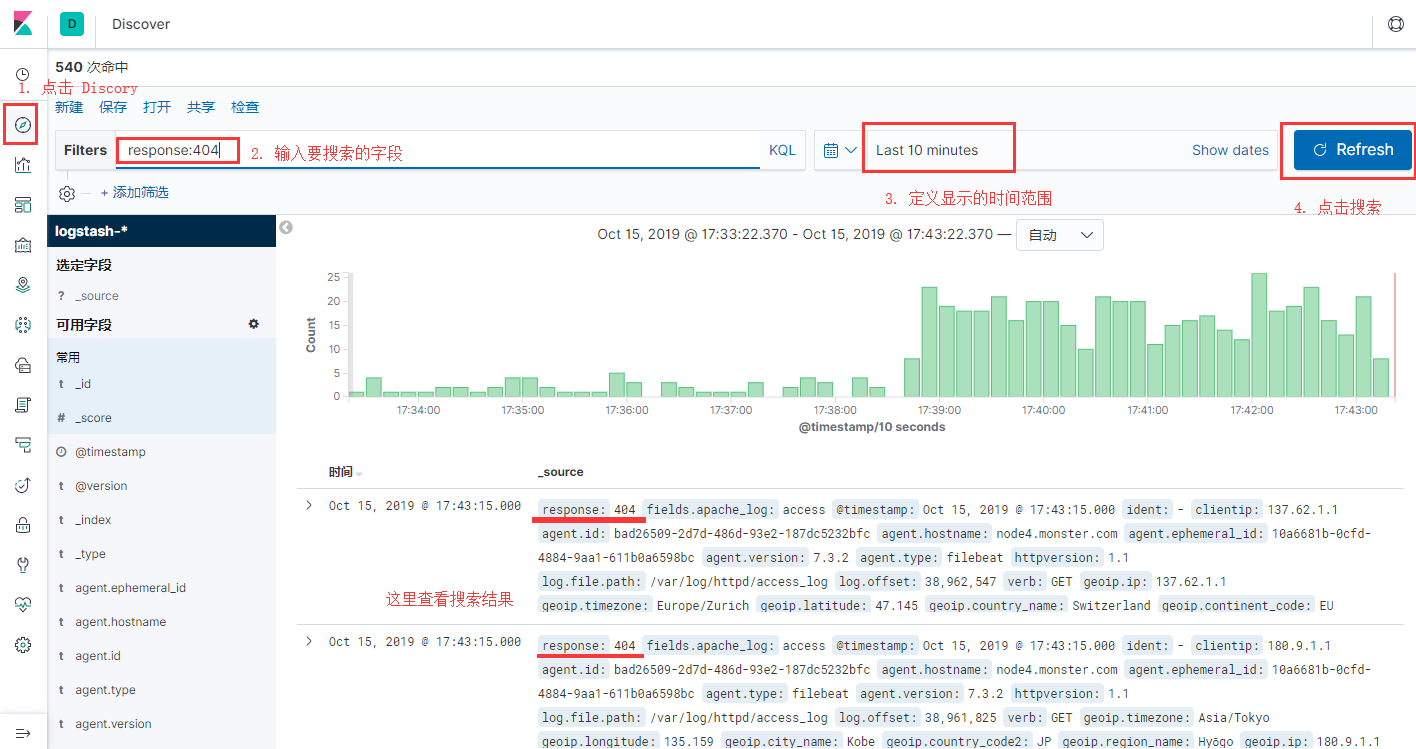Click in the response:404 query input
This screenshot has width=1416, height=749.
437,150
